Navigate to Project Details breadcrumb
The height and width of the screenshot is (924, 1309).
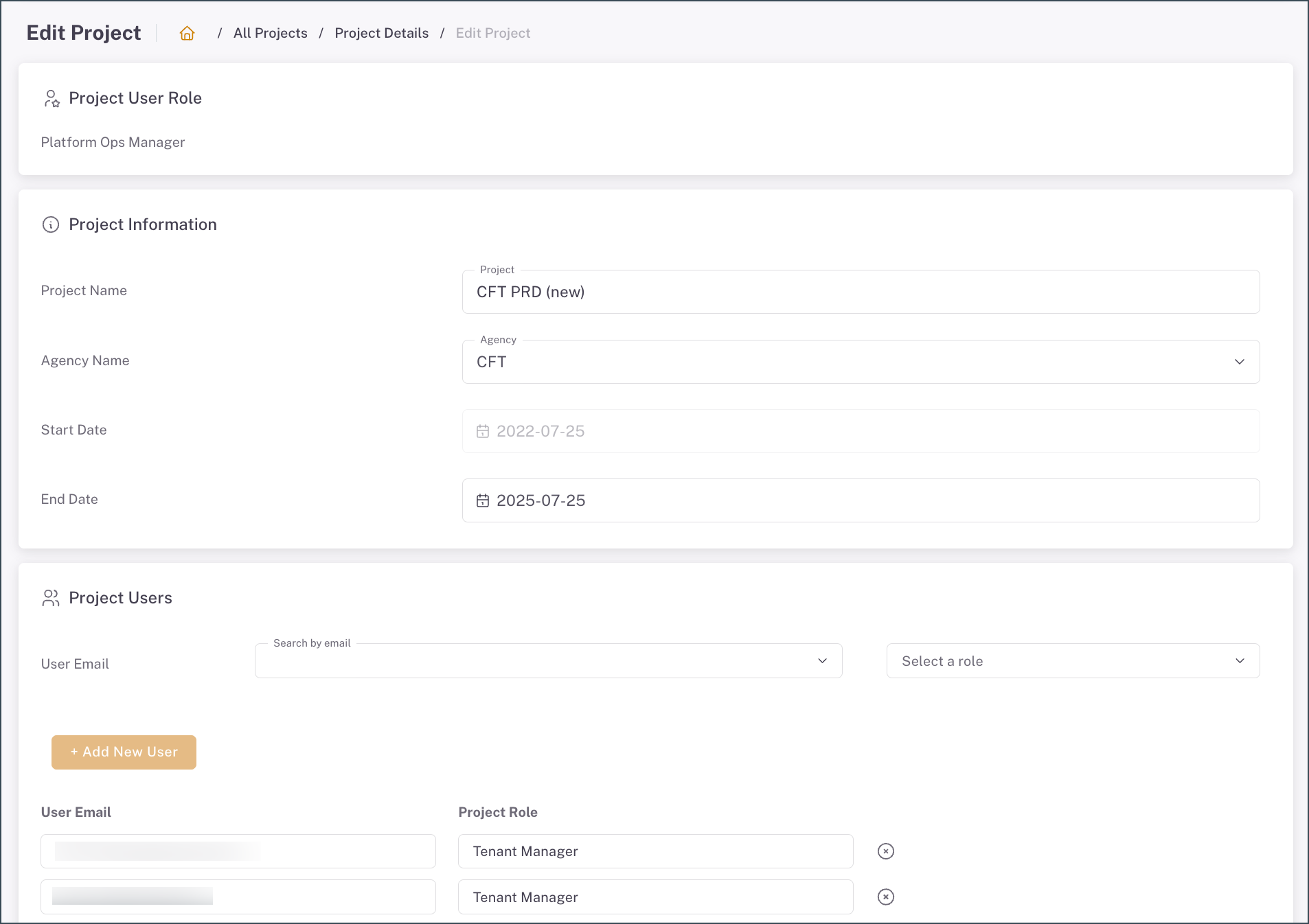(381, 33)
